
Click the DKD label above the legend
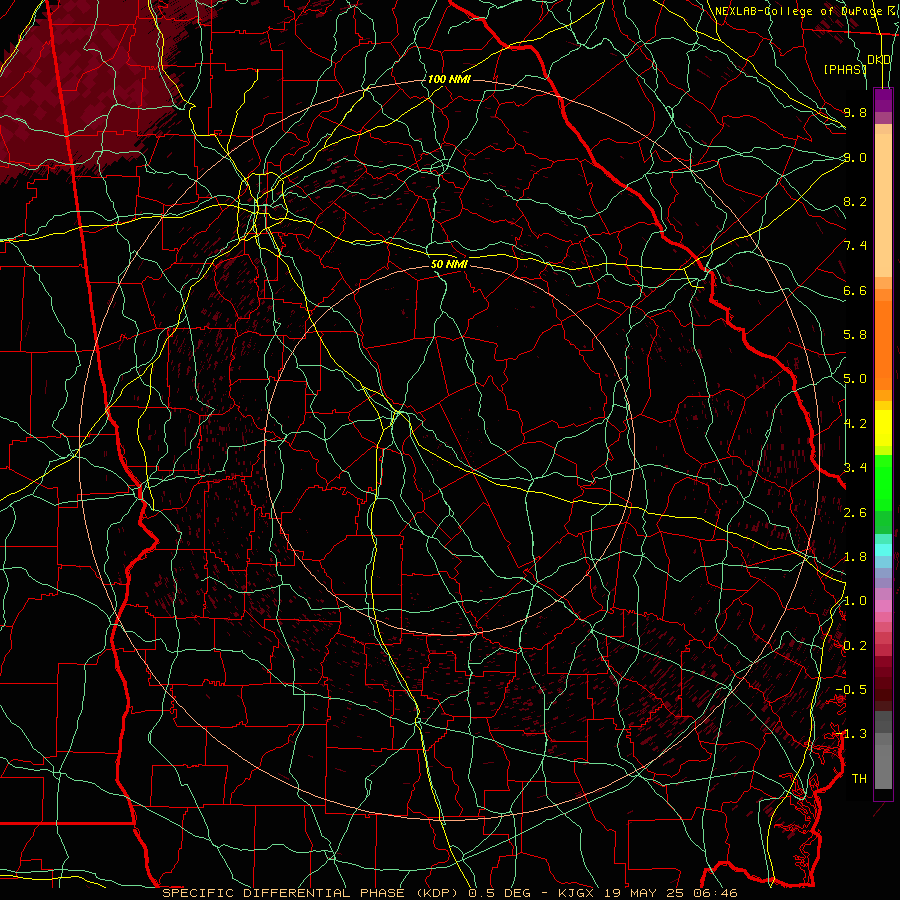879,60
